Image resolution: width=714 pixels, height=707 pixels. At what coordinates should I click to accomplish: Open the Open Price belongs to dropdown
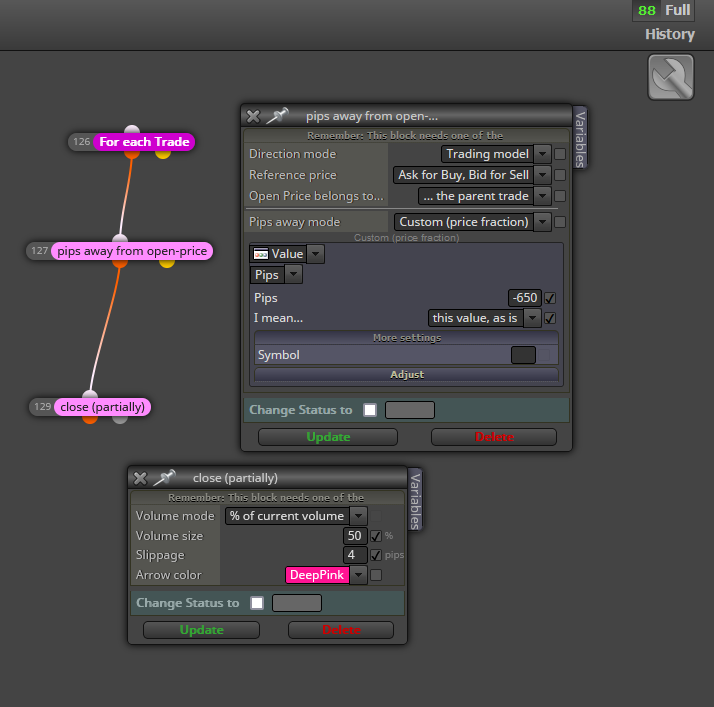coord(542,196)
